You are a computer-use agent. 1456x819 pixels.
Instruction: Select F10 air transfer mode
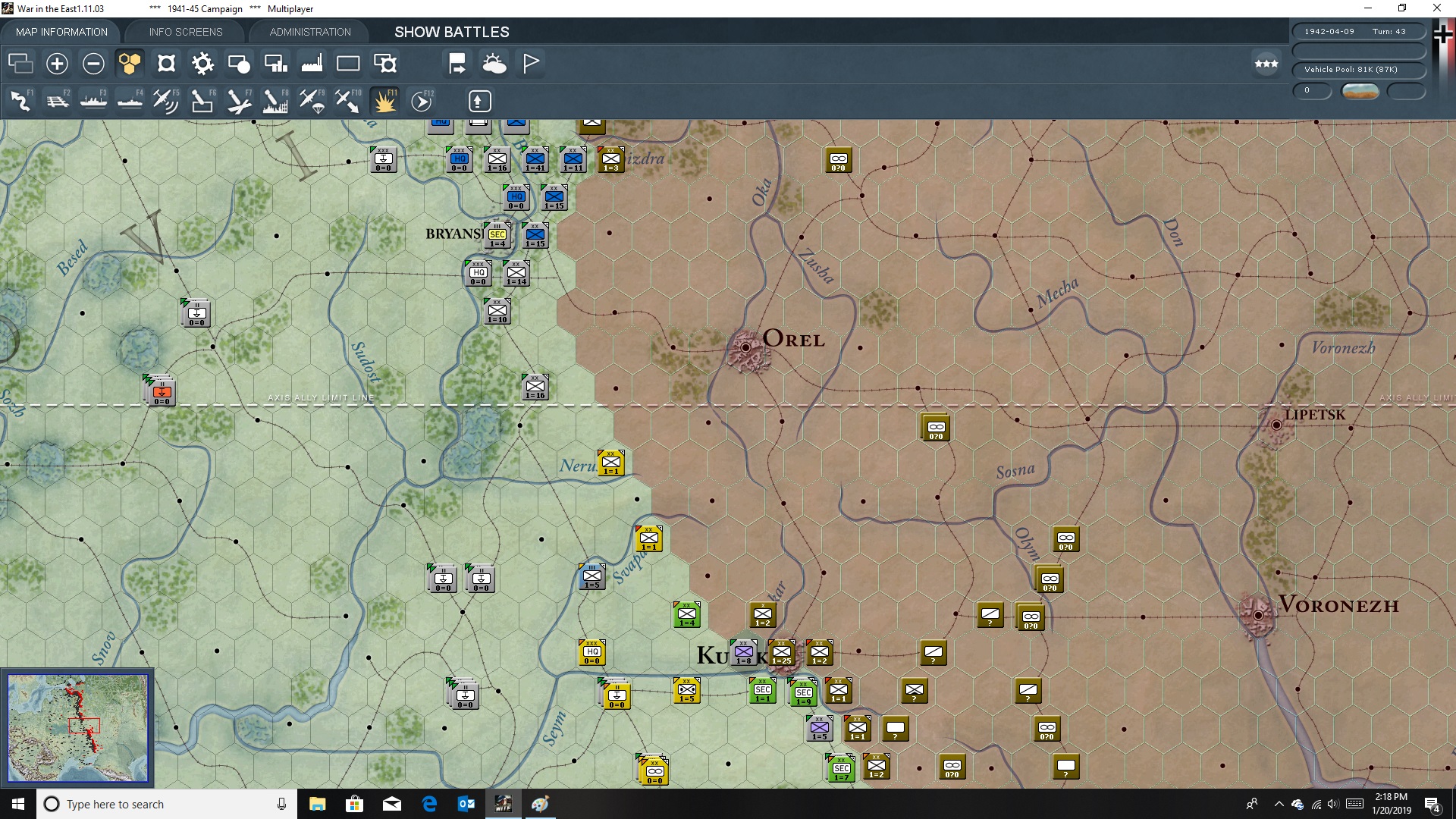[x=347, y=101]
